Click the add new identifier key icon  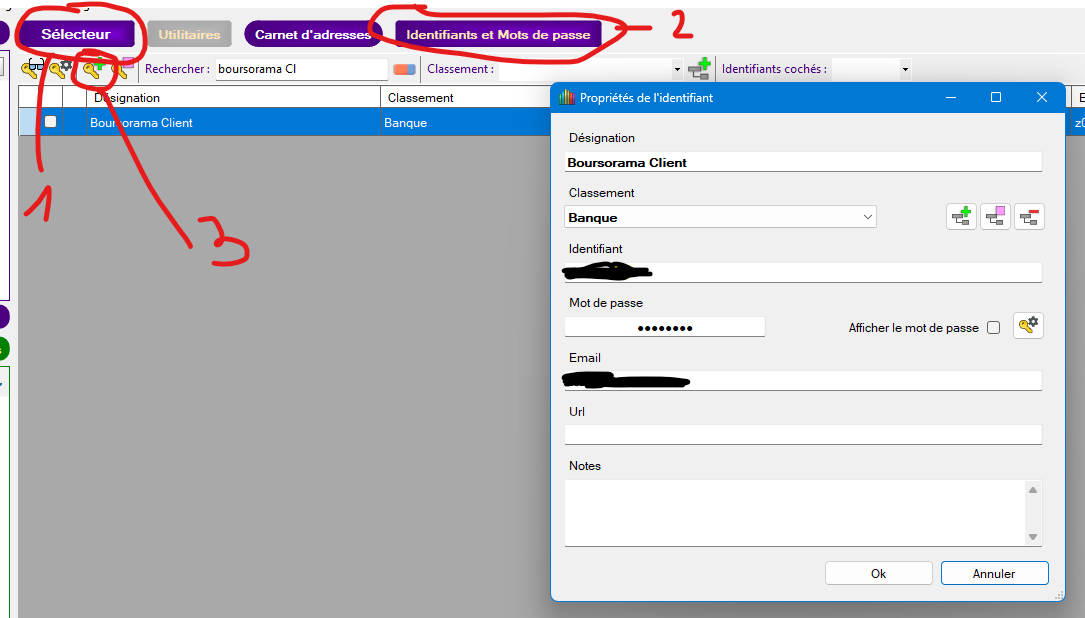point(95,69)
